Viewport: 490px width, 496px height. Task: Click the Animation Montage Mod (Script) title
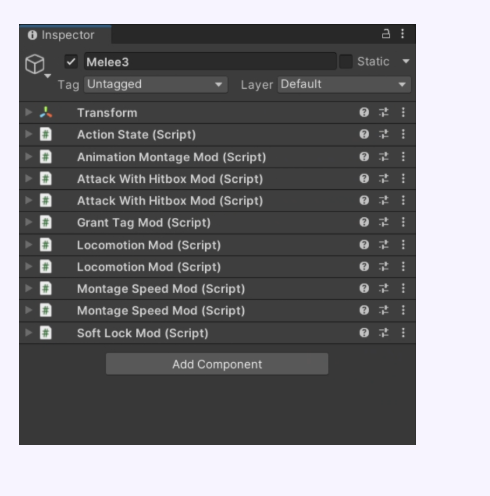(x=171, y=157)
